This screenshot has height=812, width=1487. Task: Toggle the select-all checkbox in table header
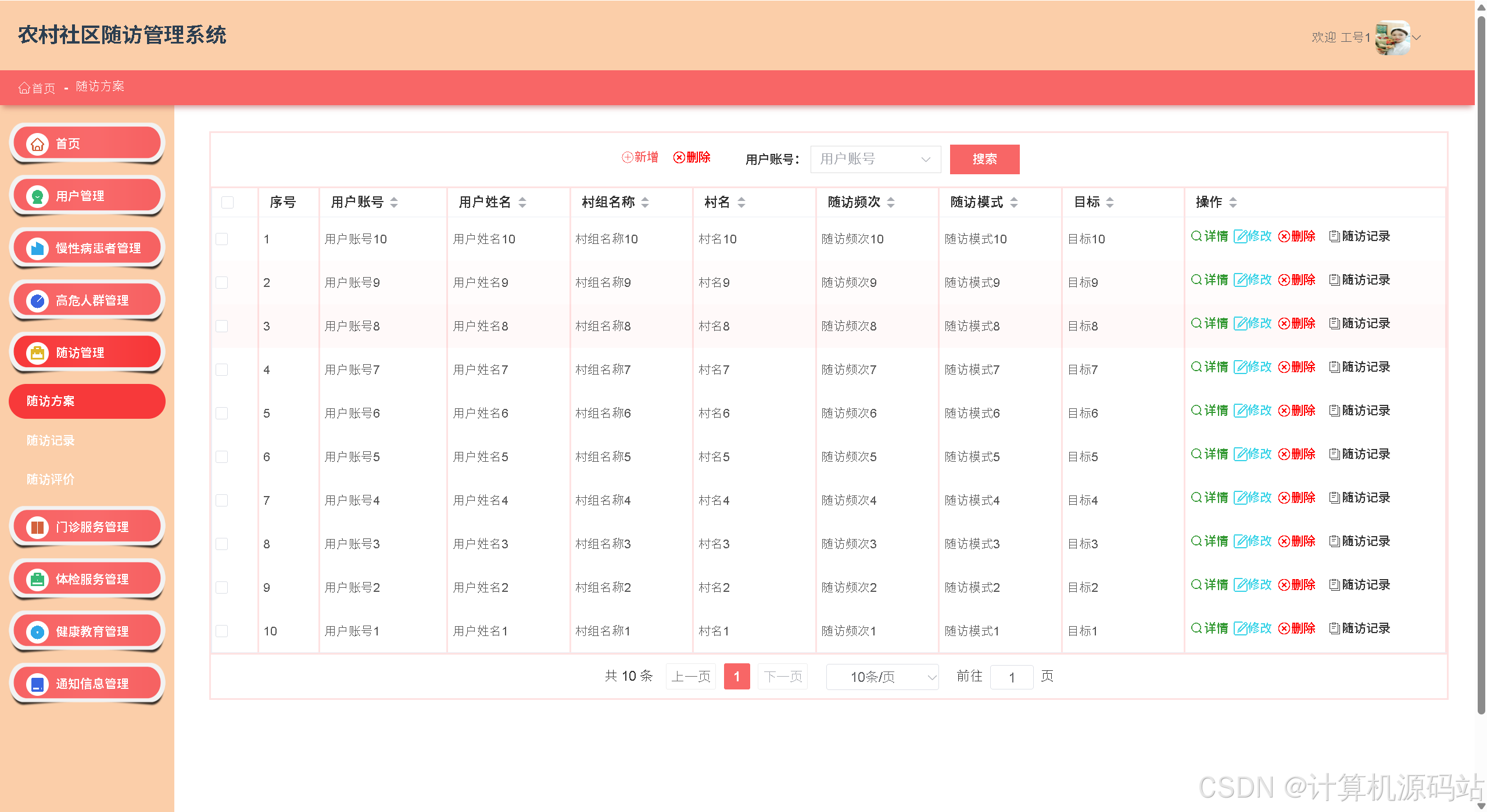pos(227,202)
